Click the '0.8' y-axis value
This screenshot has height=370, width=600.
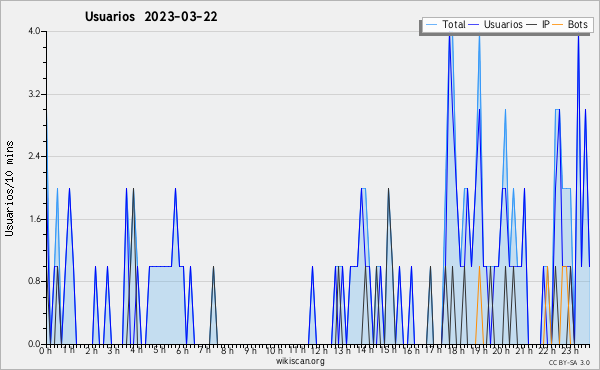coord(34,282)
